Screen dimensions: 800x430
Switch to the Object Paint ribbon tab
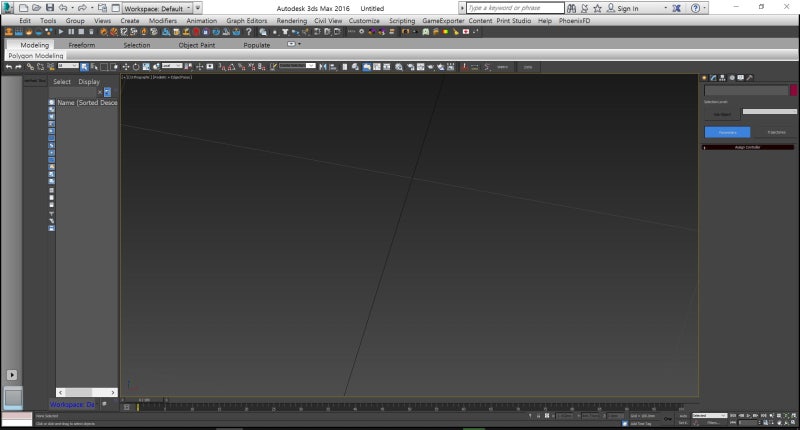coord(196,45)
